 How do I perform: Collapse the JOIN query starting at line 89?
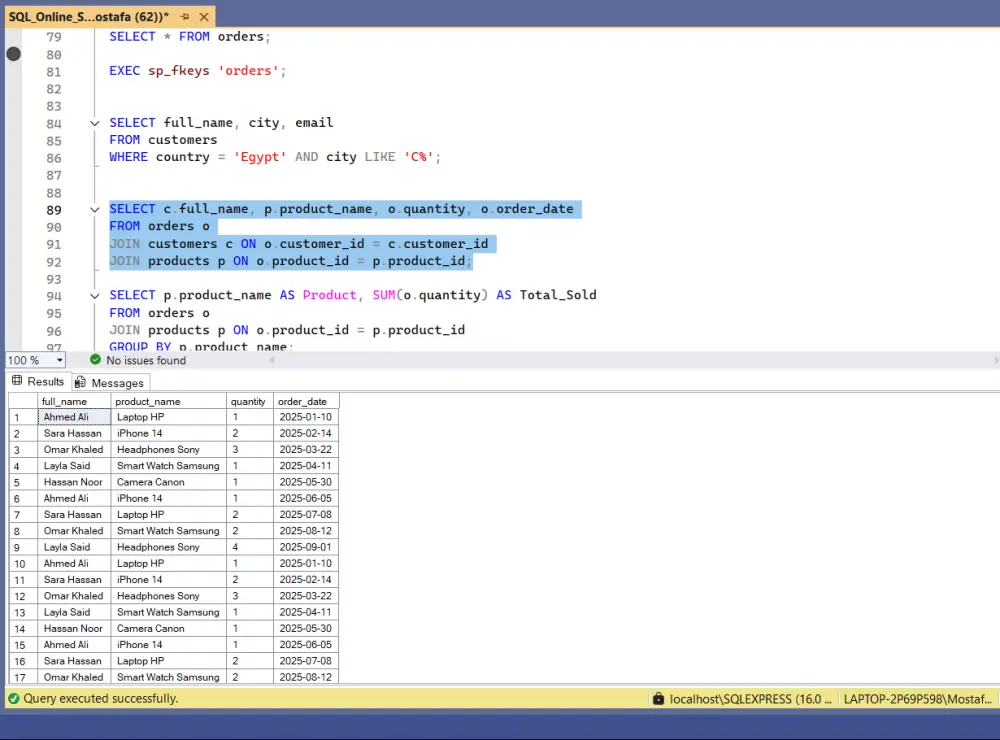click(x=94, y=209)
